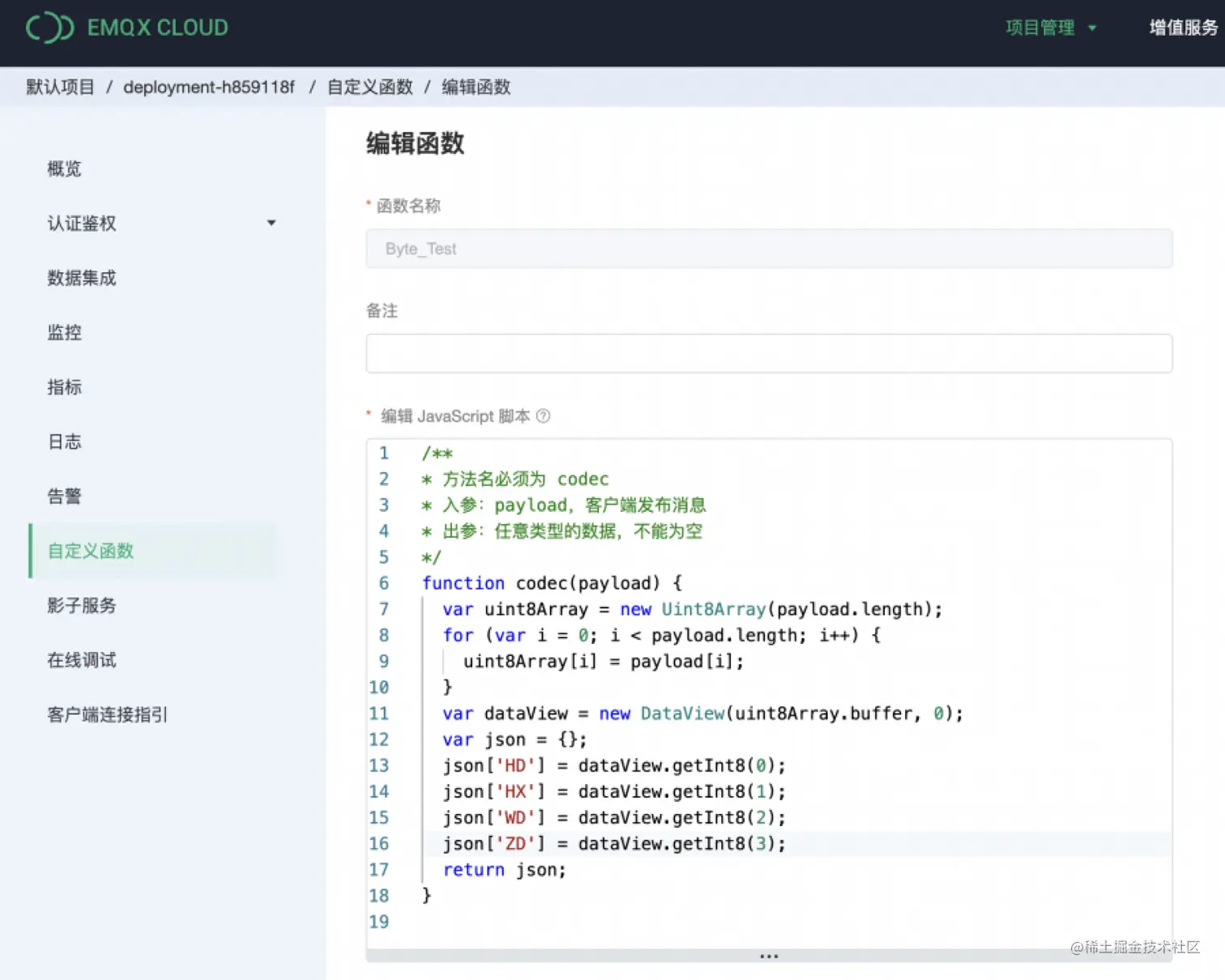1225x980 pixels.
Task: Open the 指标 section
Action: (x=64, y=387)
